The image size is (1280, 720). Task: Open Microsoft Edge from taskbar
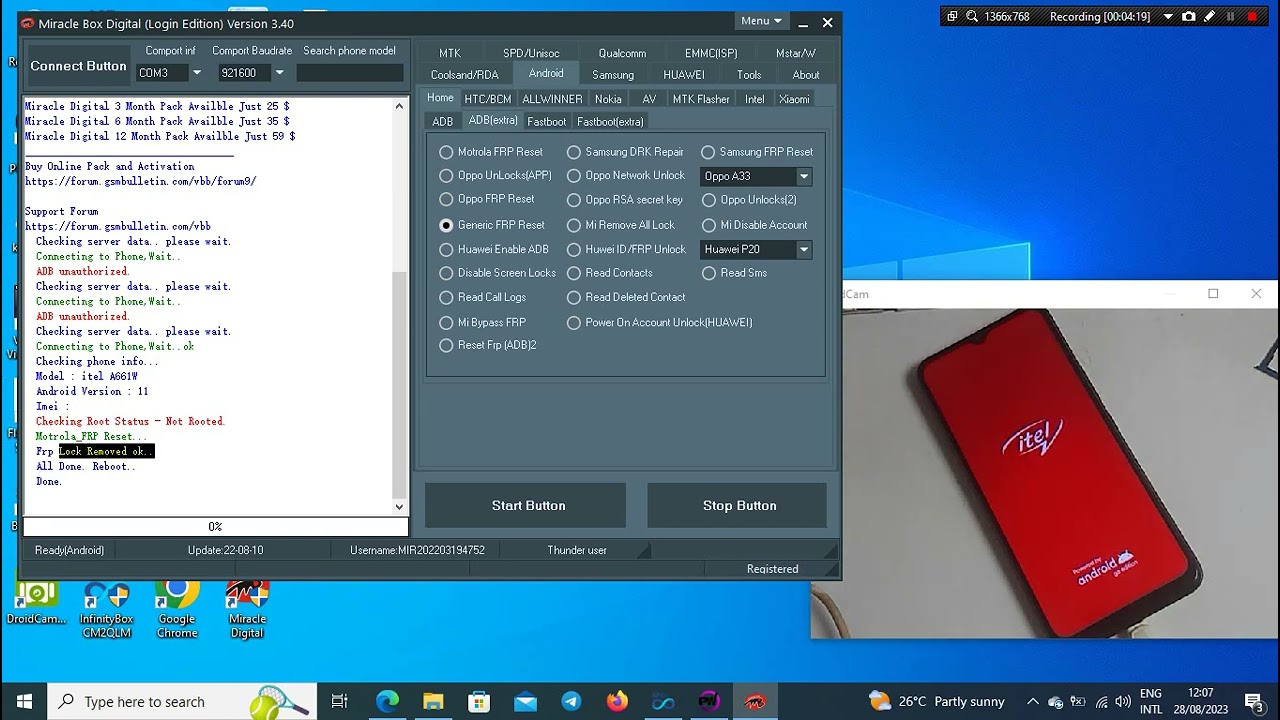[x=387, y=701]
